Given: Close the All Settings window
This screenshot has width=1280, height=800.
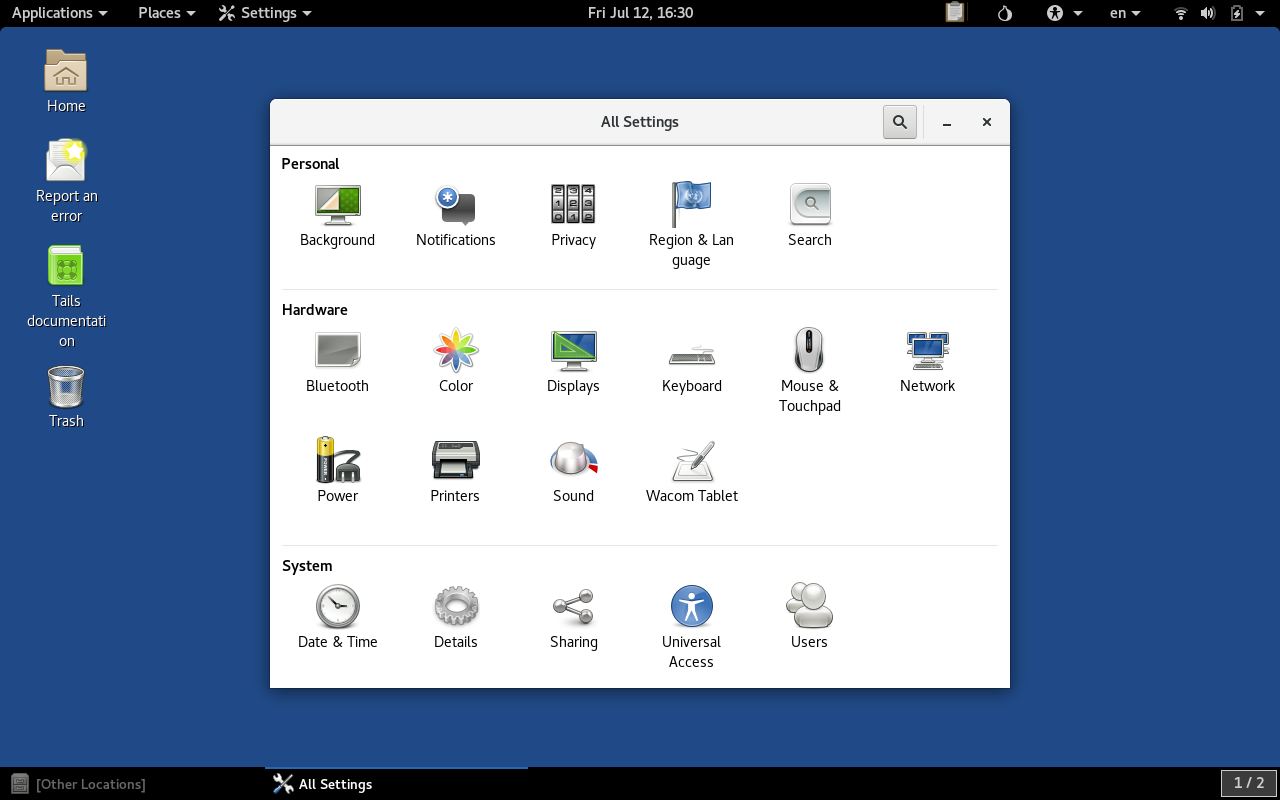Looking at the screenshot, I should (x=986, y=122).
